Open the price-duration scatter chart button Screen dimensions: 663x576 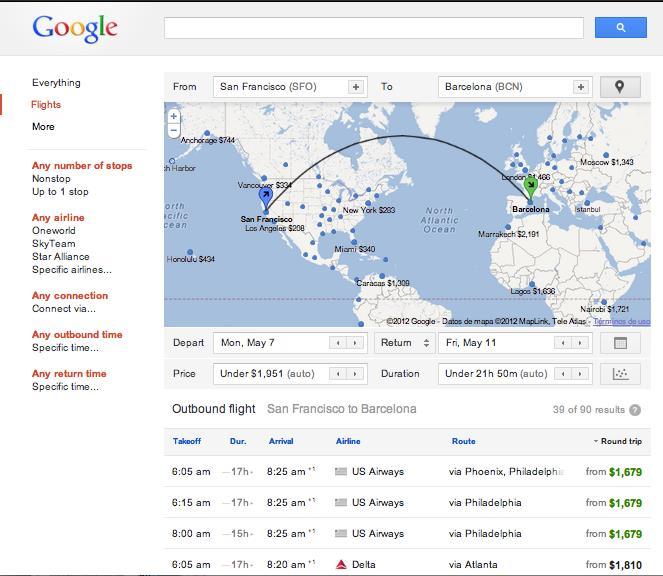pos(620,373)
